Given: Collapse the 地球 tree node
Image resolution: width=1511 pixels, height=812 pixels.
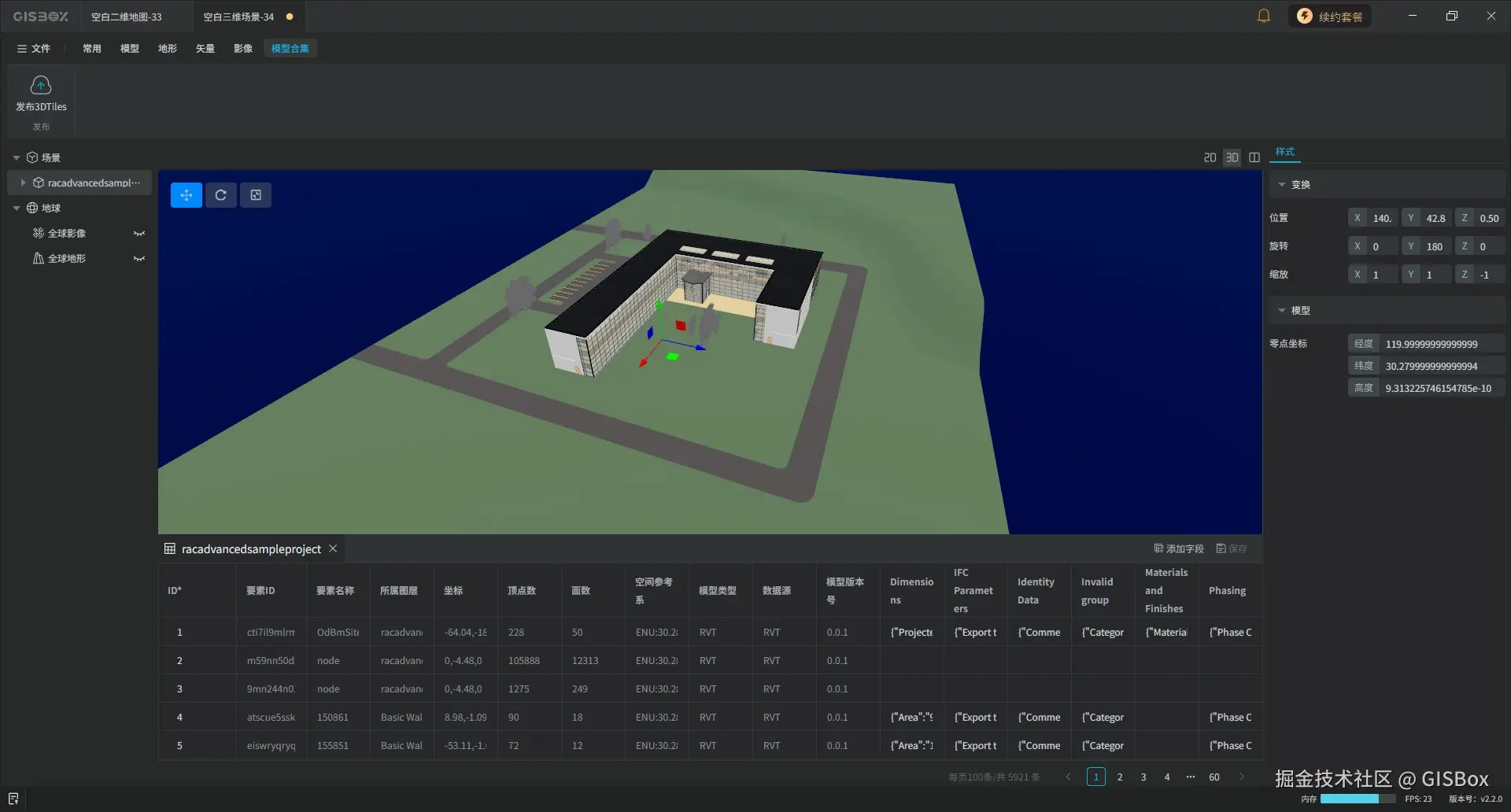Looking at the screenshot, I should (17, 208).
